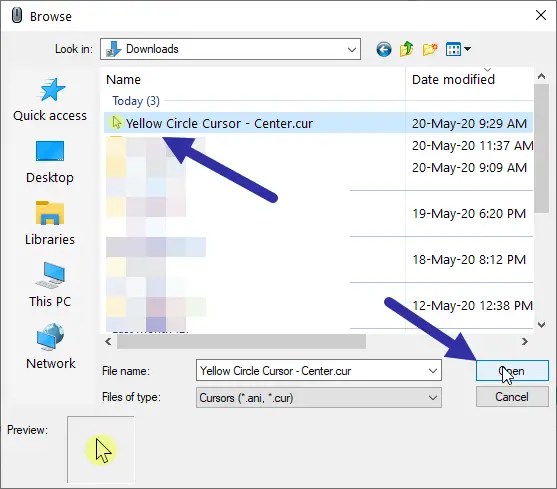Click the Yellow Circle Cursor - Center.cur file name

pos(219,124)
